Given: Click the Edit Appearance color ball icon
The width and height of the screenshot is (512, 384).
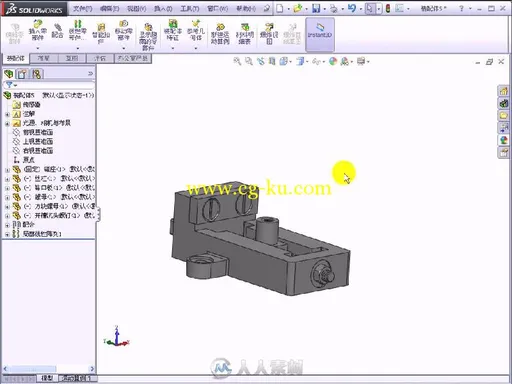Looking at the screenshot, I should [333, 61].
